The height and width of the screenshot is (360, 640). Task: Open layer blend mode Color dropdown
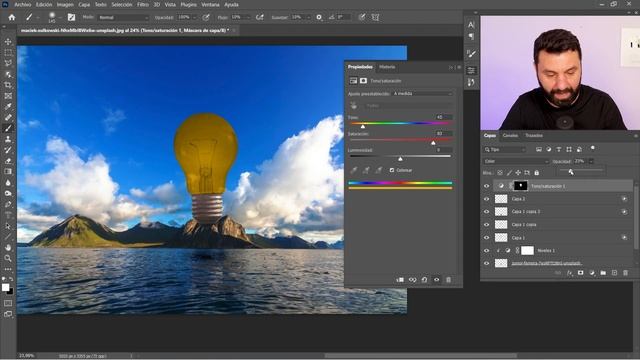[516, 161]
